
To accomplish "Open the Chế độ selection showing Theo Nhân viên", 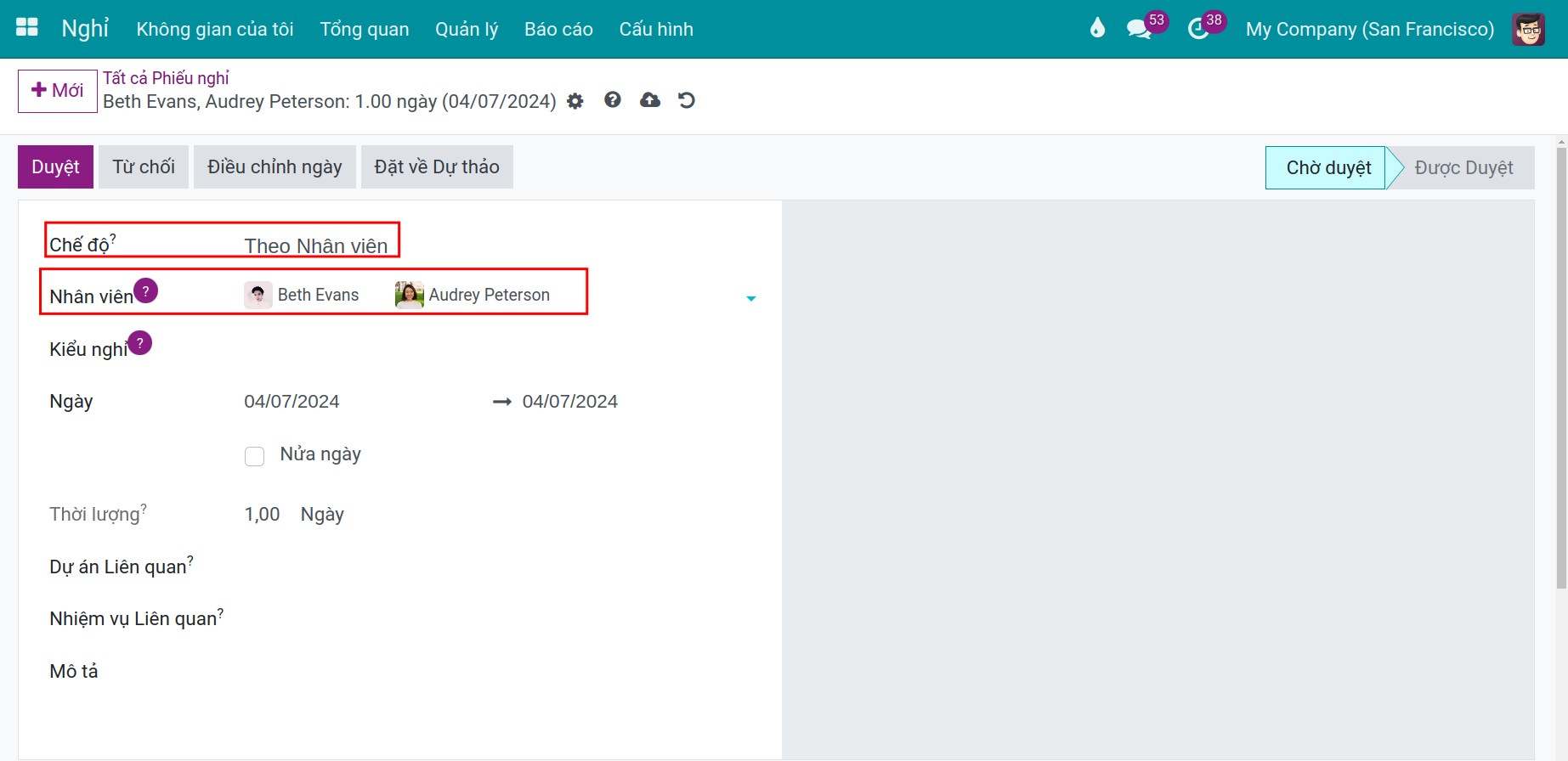I will 316,245.
